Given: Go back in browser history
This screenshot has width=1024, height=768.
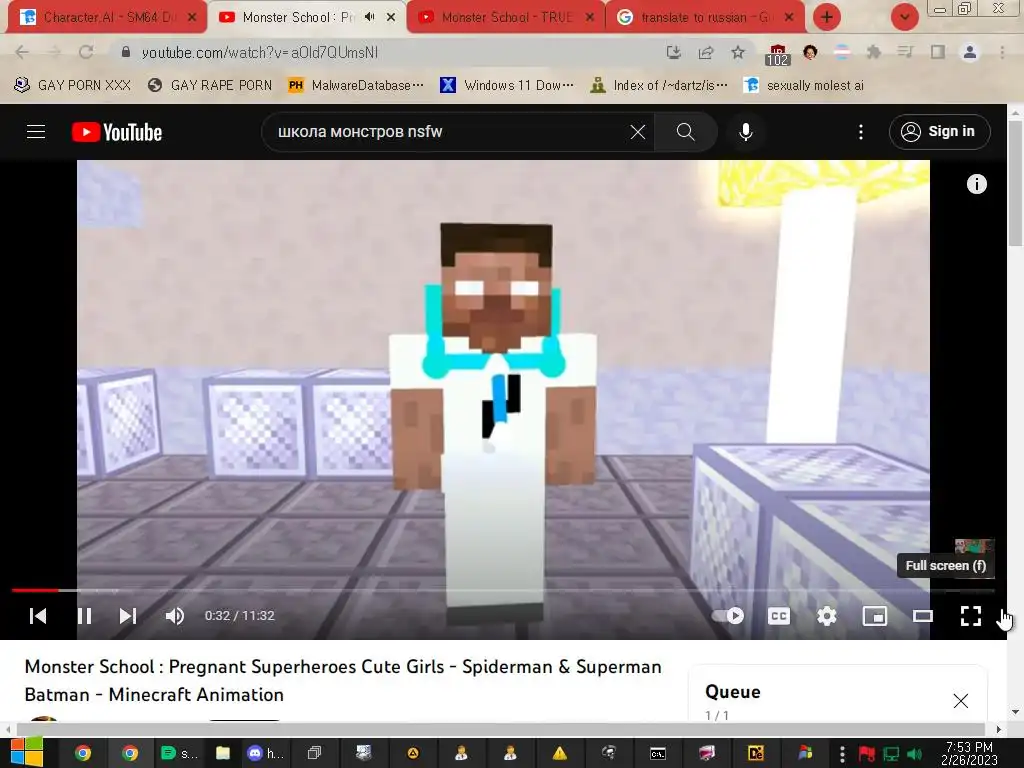Looking at the screenshot, I should [22, 52].
